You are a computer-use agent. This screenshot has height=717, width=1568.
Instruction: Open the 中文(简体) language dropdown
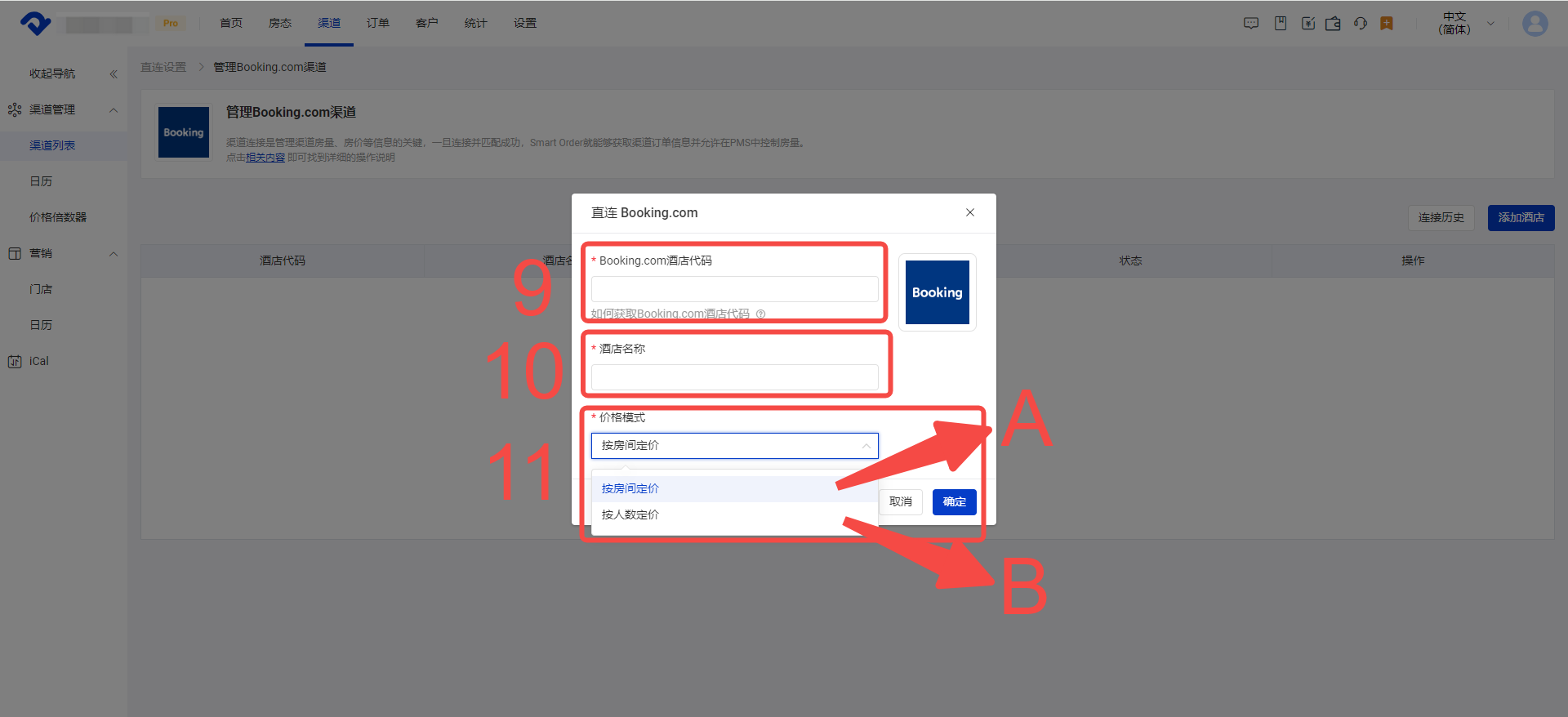pyautogui.click(x=1466, y=24)
